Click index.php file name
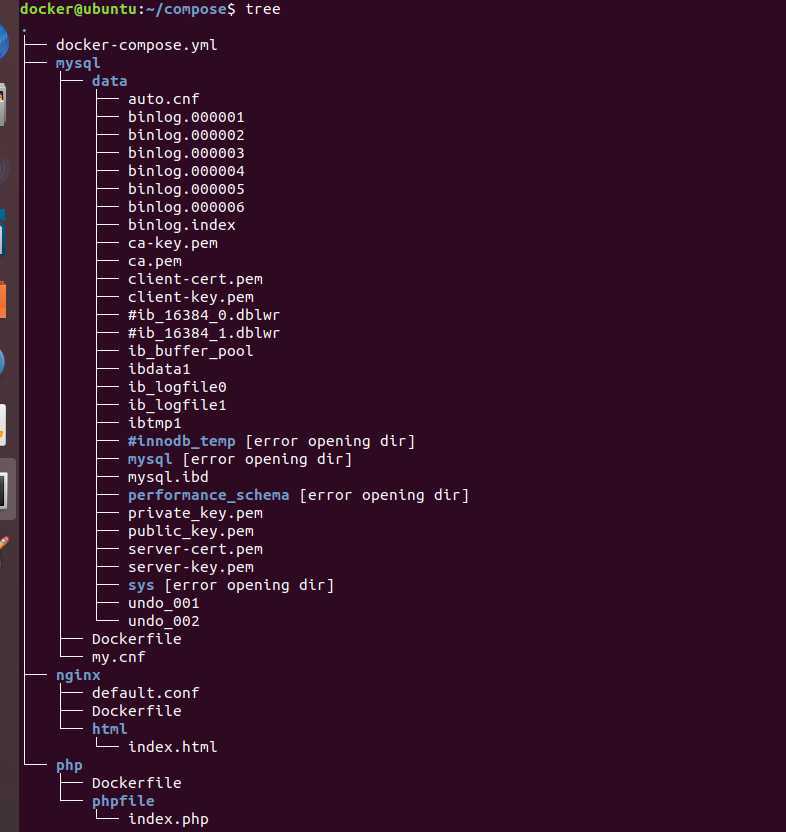The height and width of the screenshot is (832, 786). [x=168, y=820]
